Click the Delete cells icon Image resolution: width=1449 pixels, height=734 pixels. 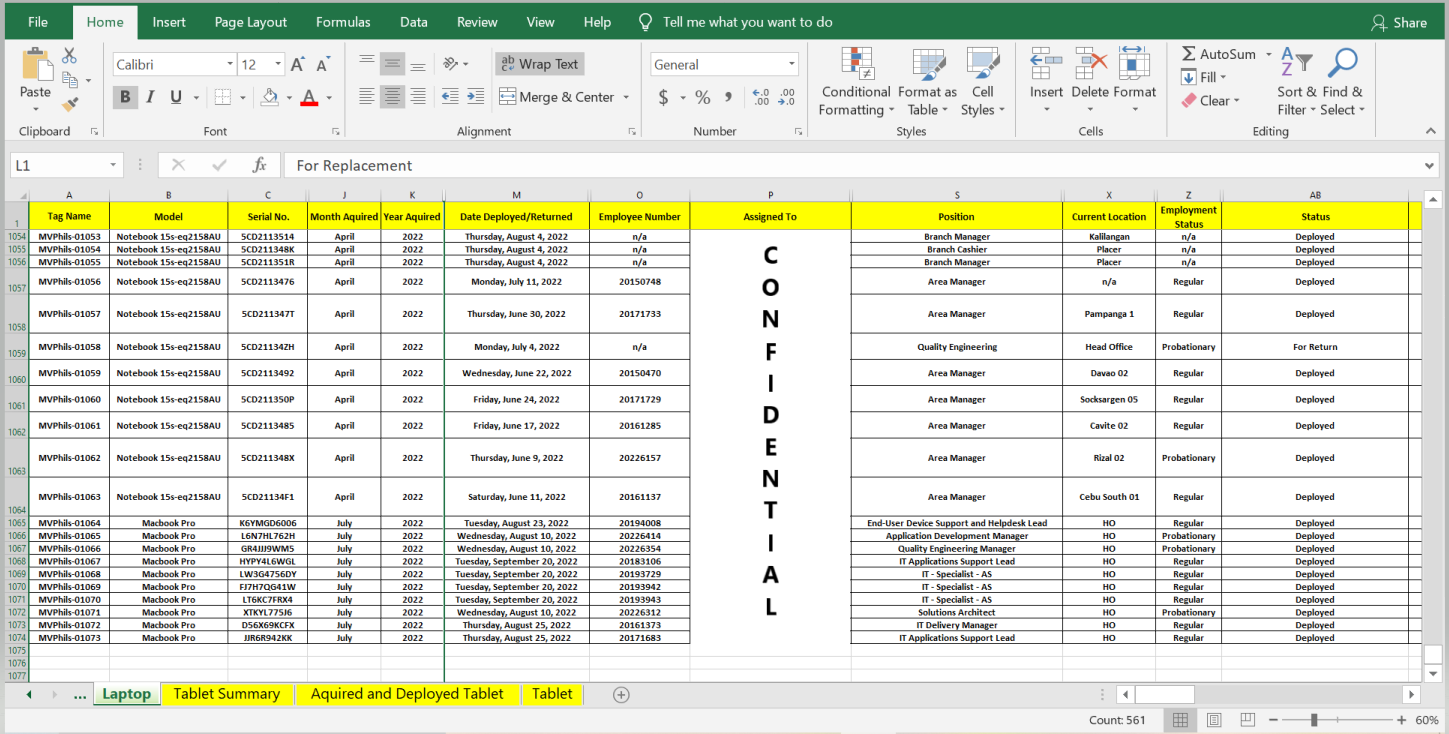1090,64
